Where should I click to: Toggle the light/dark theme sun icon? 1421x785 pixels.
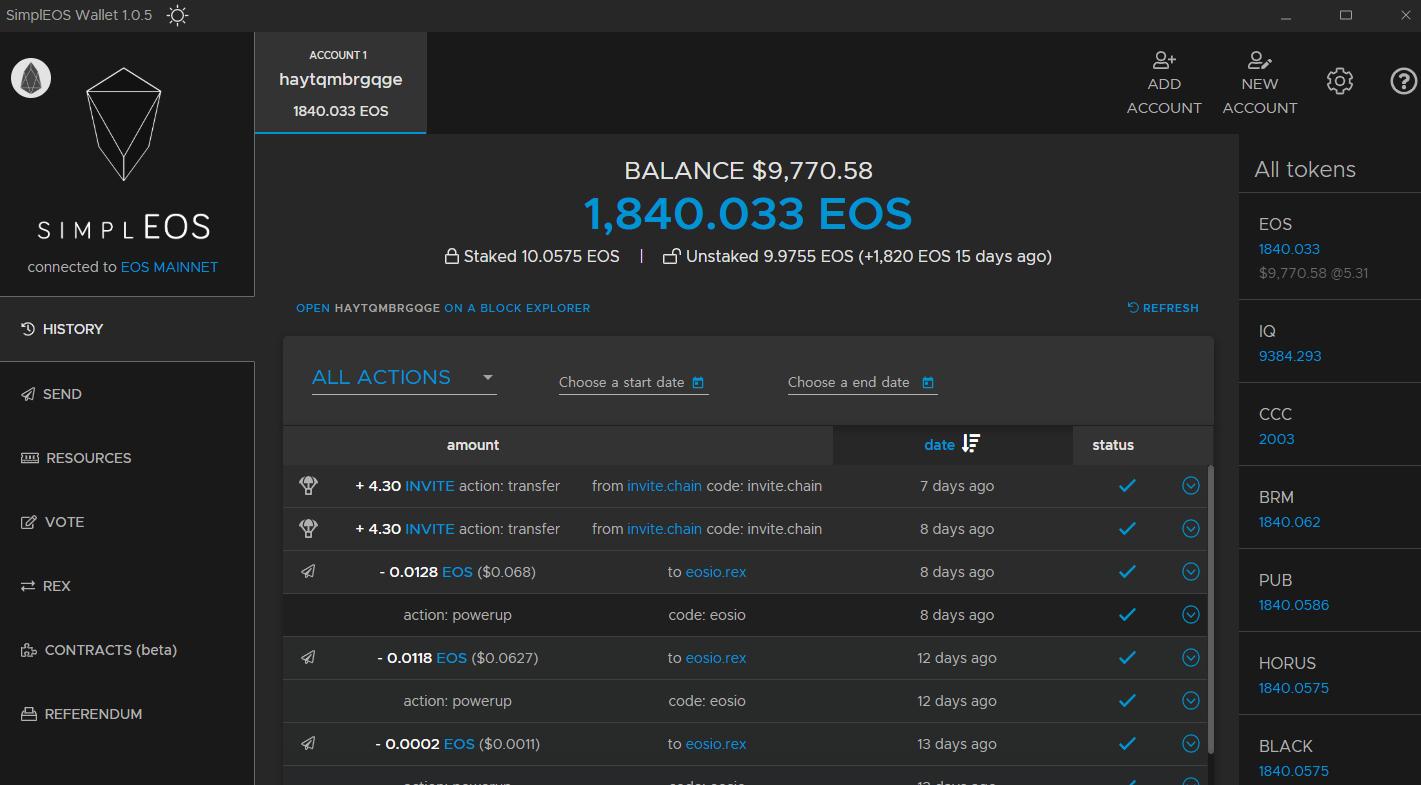tap(177, 15)
